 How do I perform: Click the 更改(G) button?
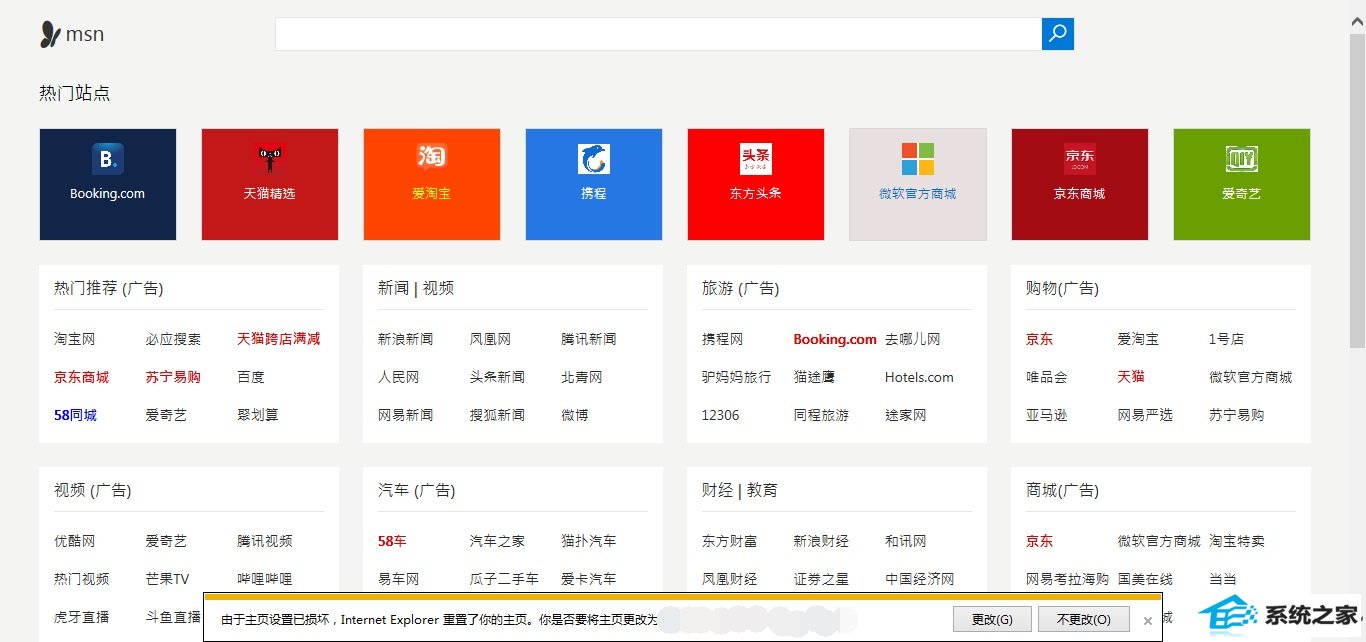tap(993, 619)
